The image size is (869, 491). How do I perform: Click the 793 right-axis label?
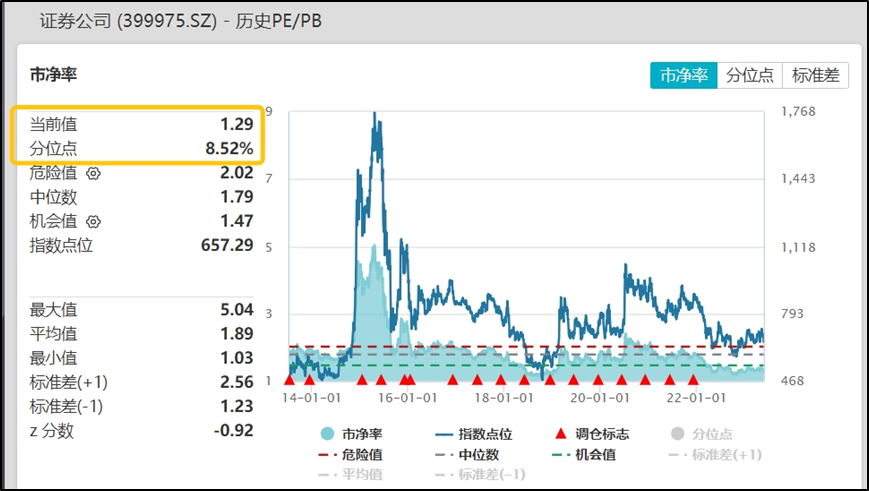point(792,314)
